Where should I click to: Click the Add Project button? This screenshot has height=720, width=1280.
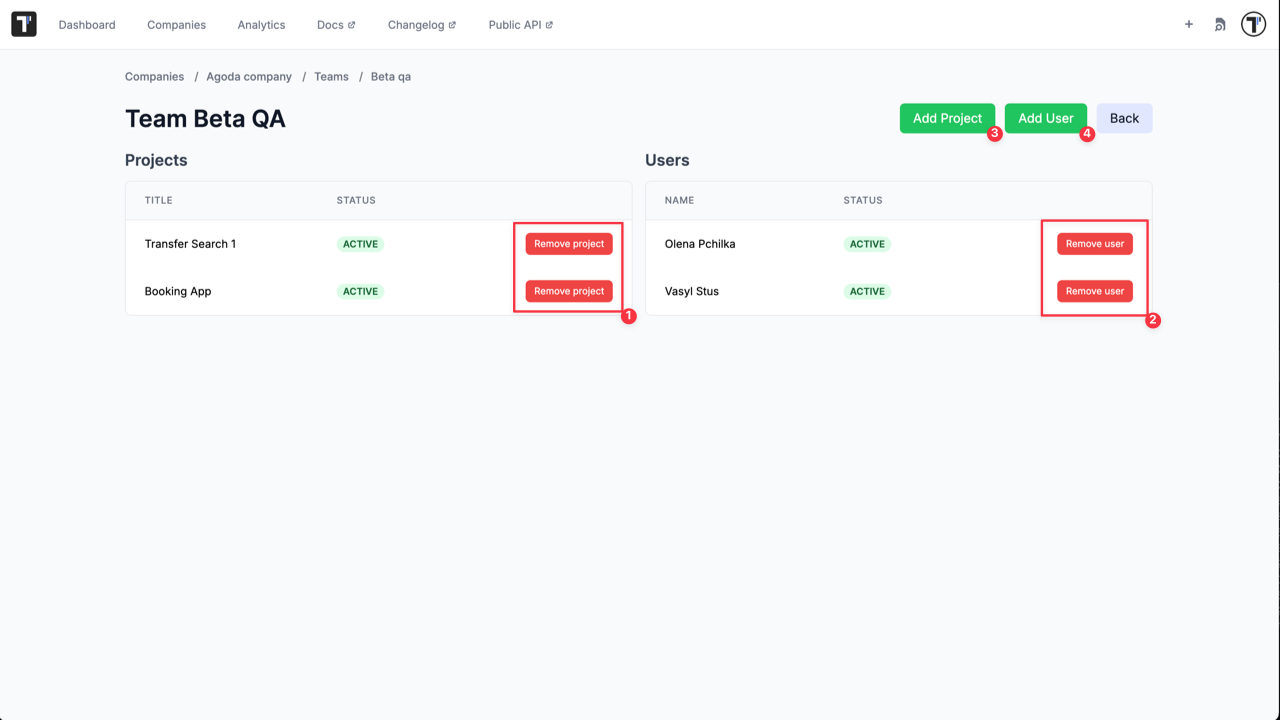[946, 117]
